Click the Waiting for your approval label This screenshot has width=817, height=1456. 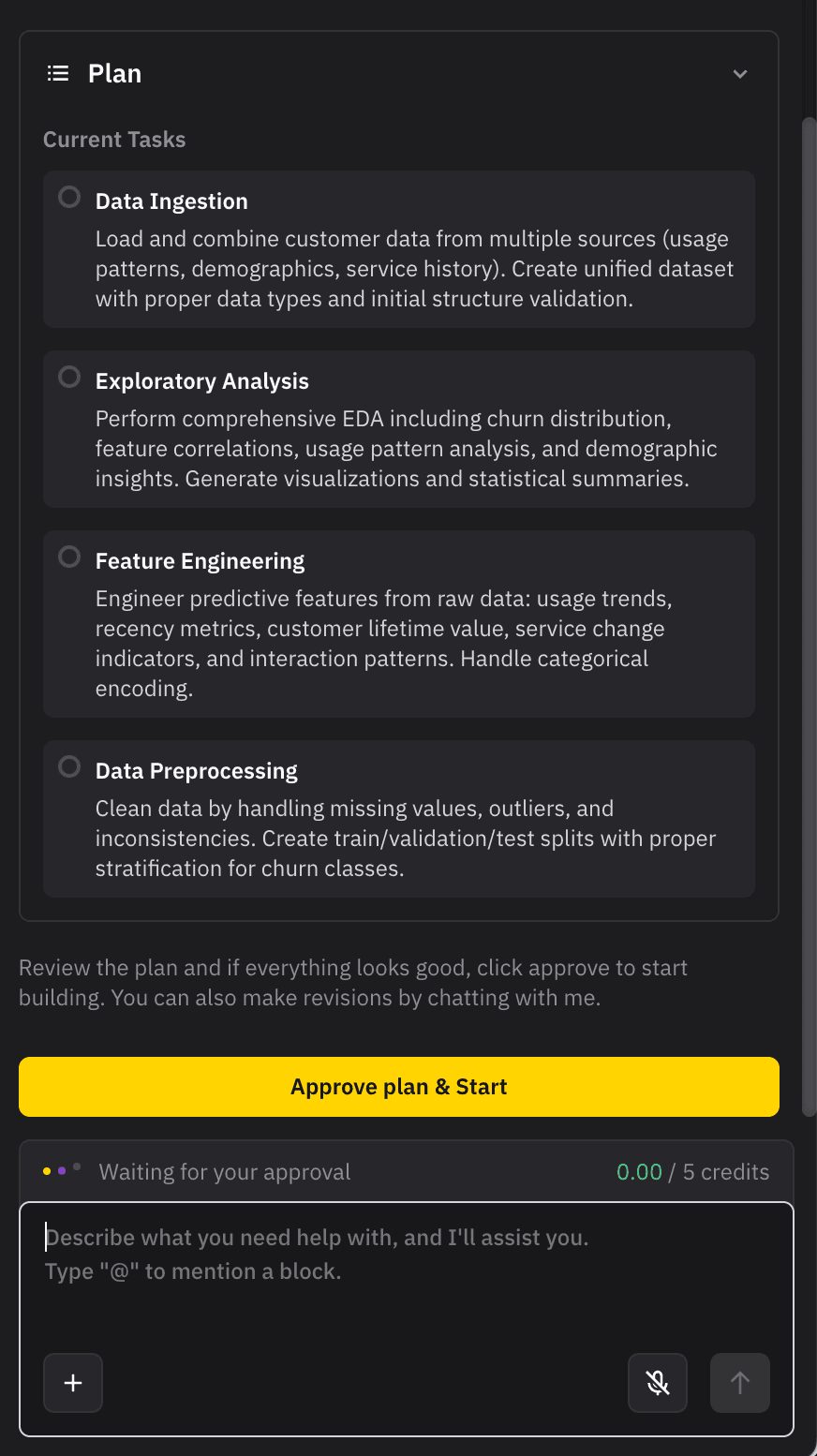click(x=224, y=1171)
